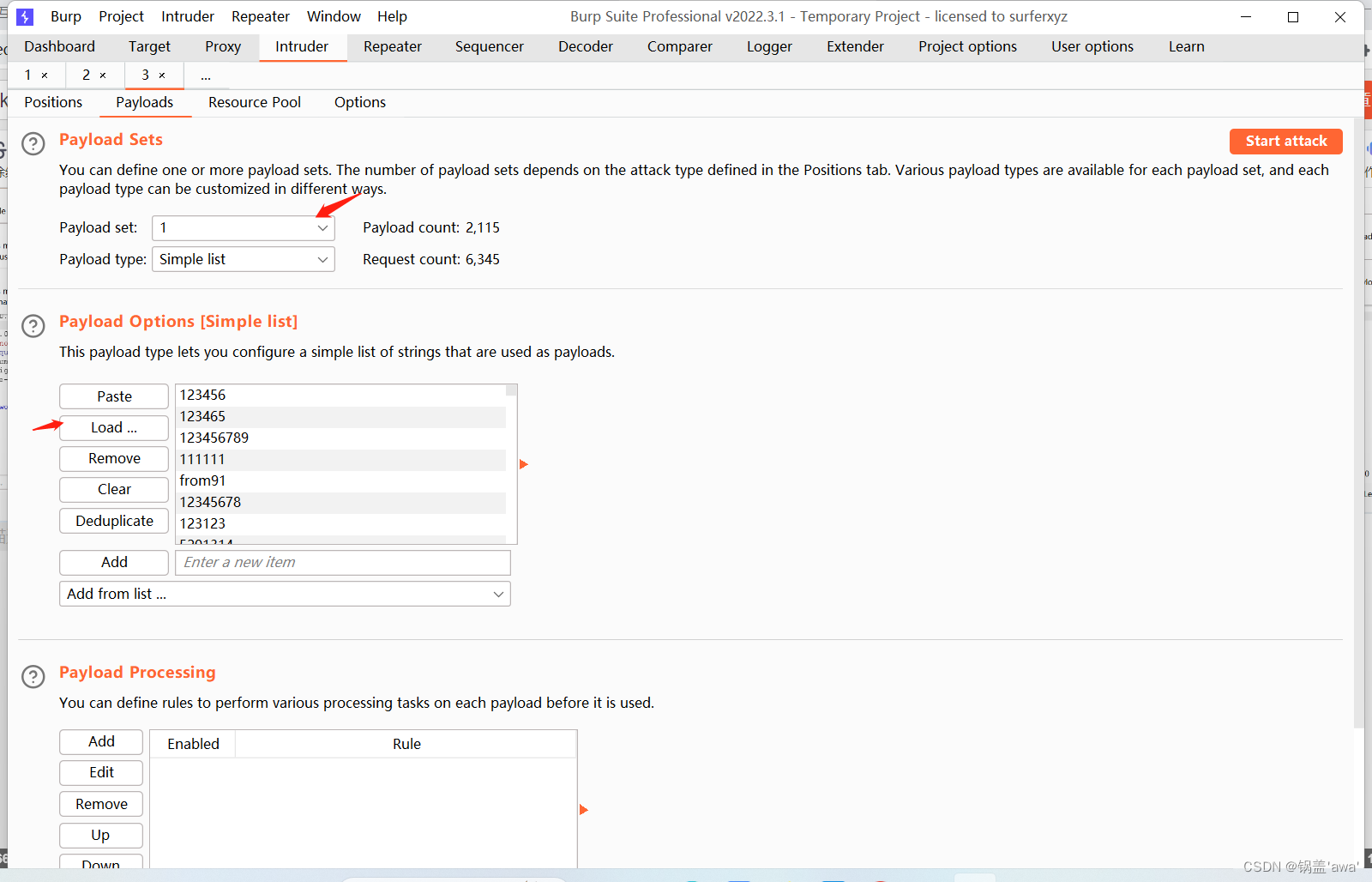Click the Load ... button
This screenshot has height=882, width=1372.
coord(114,427)
